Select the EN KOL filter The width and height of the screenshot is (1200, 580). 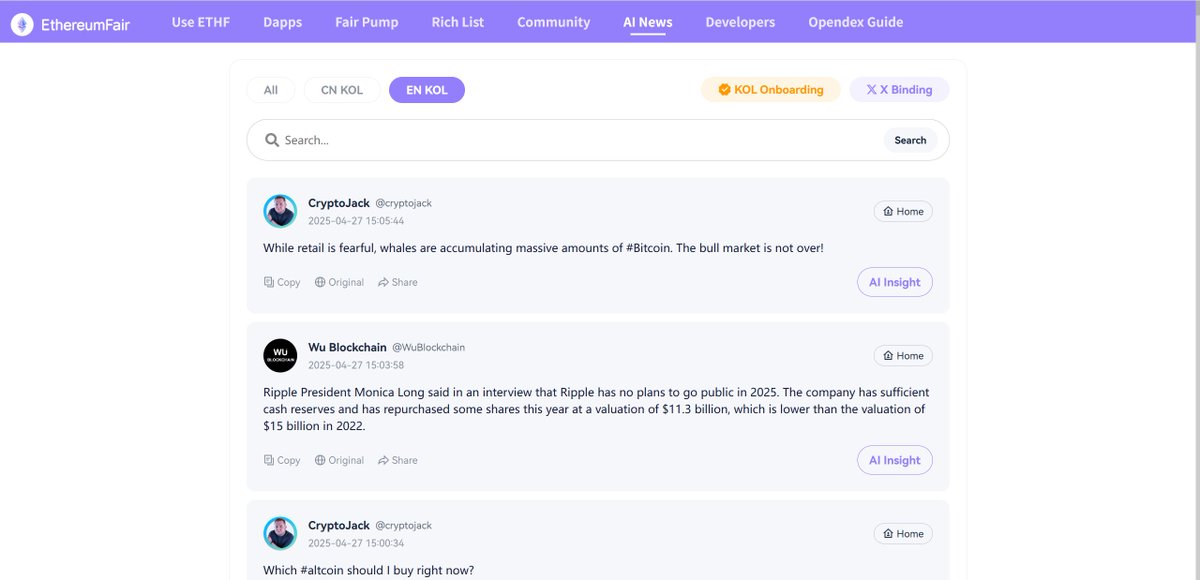(427, 90)
